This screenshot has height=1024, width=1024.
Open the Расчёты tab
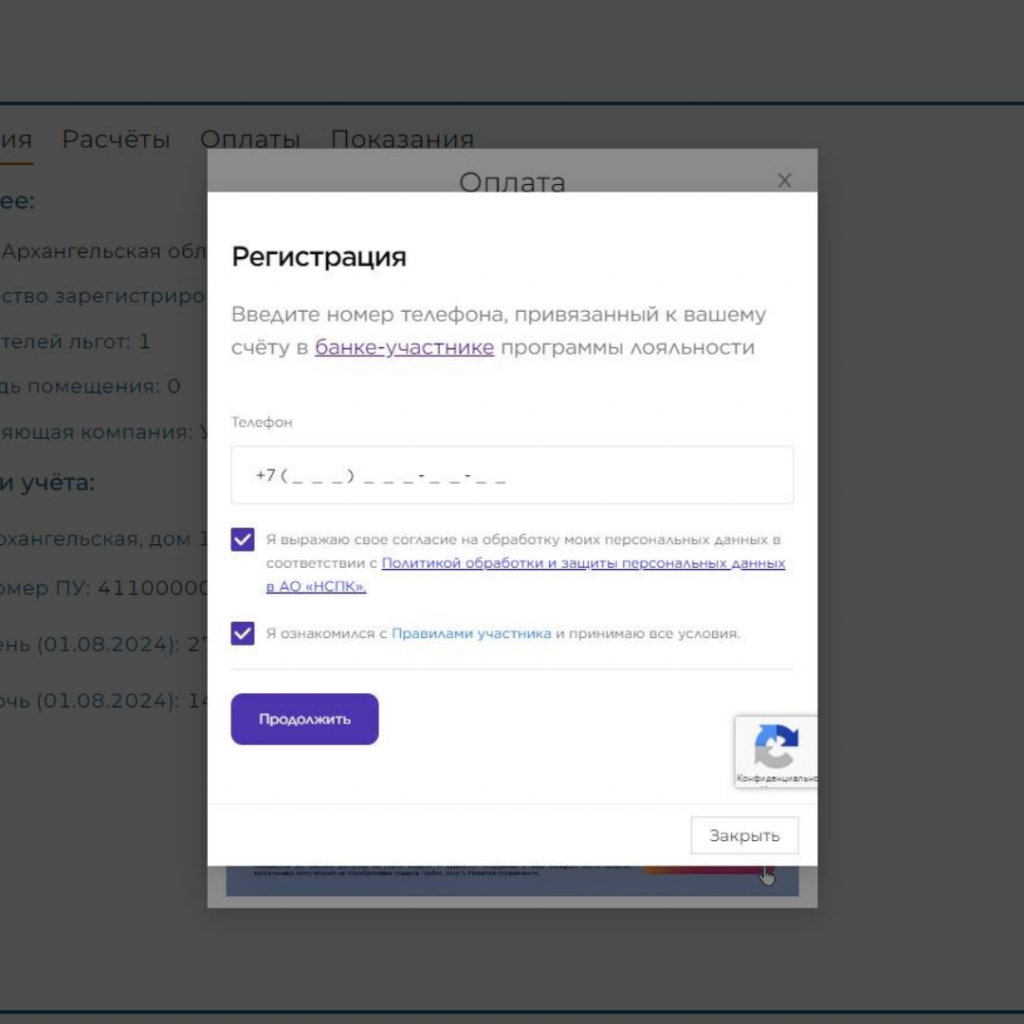click(117, 139)
